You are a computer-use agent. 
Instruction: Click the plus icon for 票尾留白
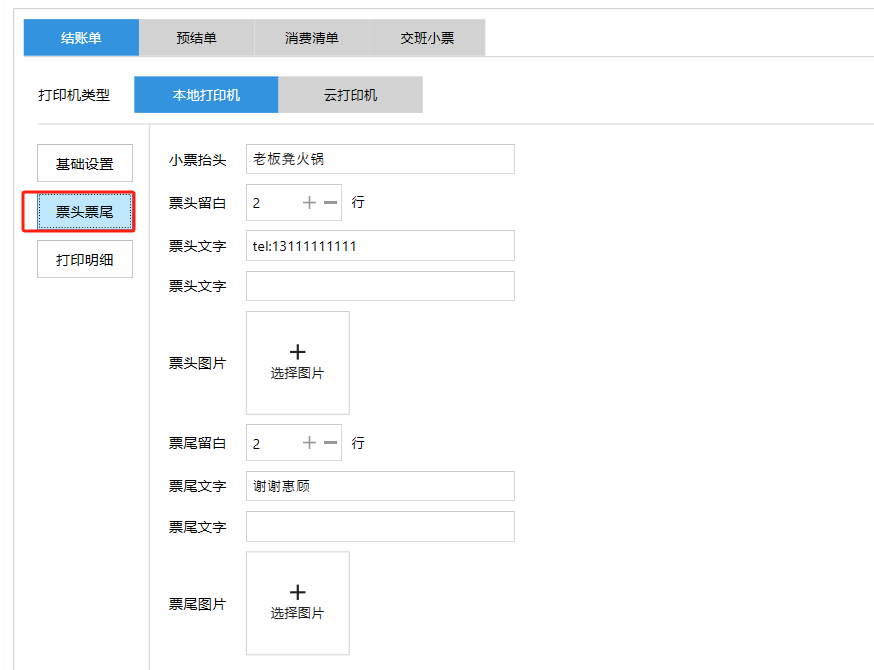point(309,443)
